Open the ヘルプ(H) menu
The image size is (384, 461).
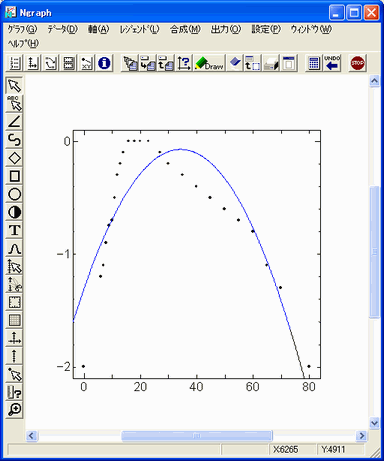click(23, 43)
